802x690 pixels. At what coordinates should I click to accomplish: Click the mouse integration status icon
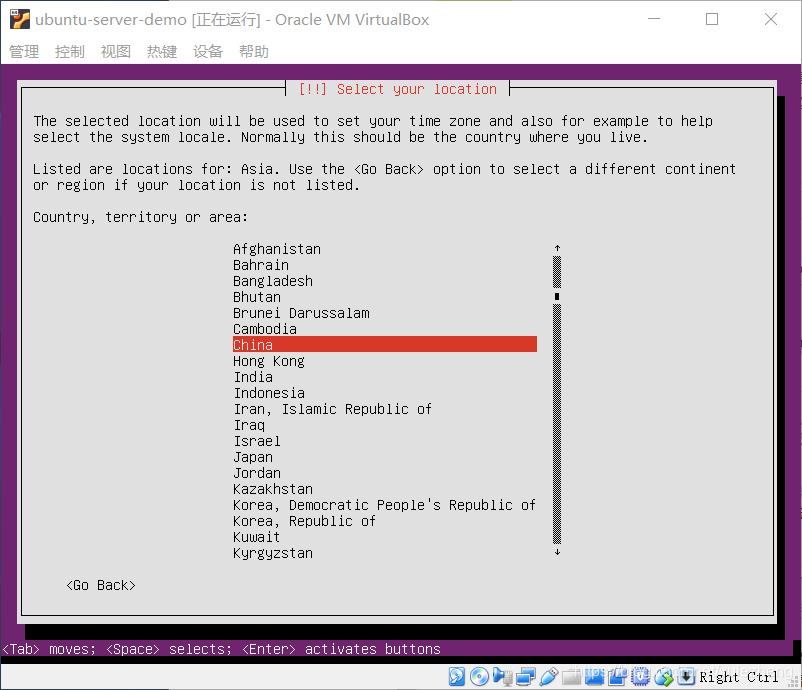pyautogui.click(x=664, y=676)
